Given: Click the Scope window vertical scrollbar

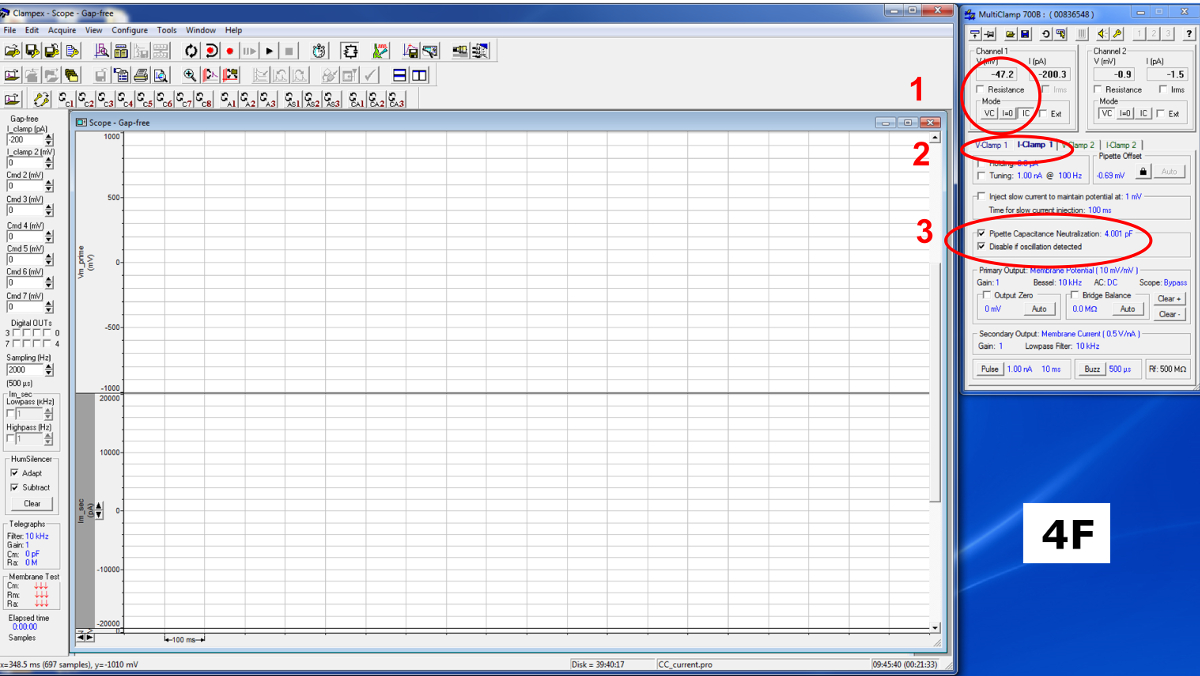Looking at the screenshot, I should tap(935, 384).
